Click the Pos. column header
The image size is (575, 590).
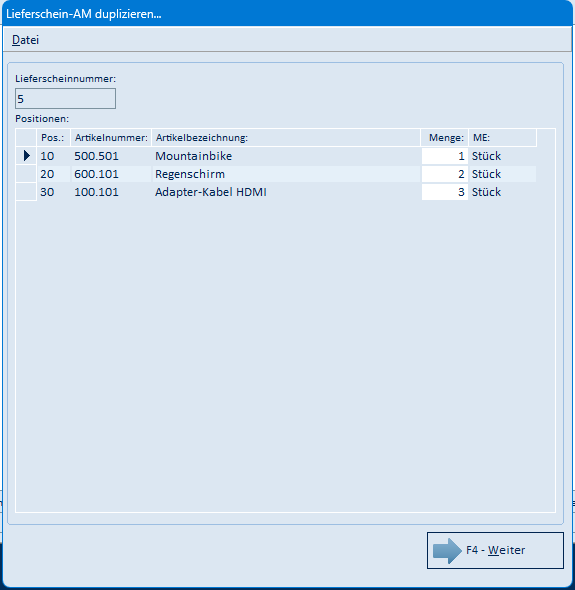coord(53,138)
